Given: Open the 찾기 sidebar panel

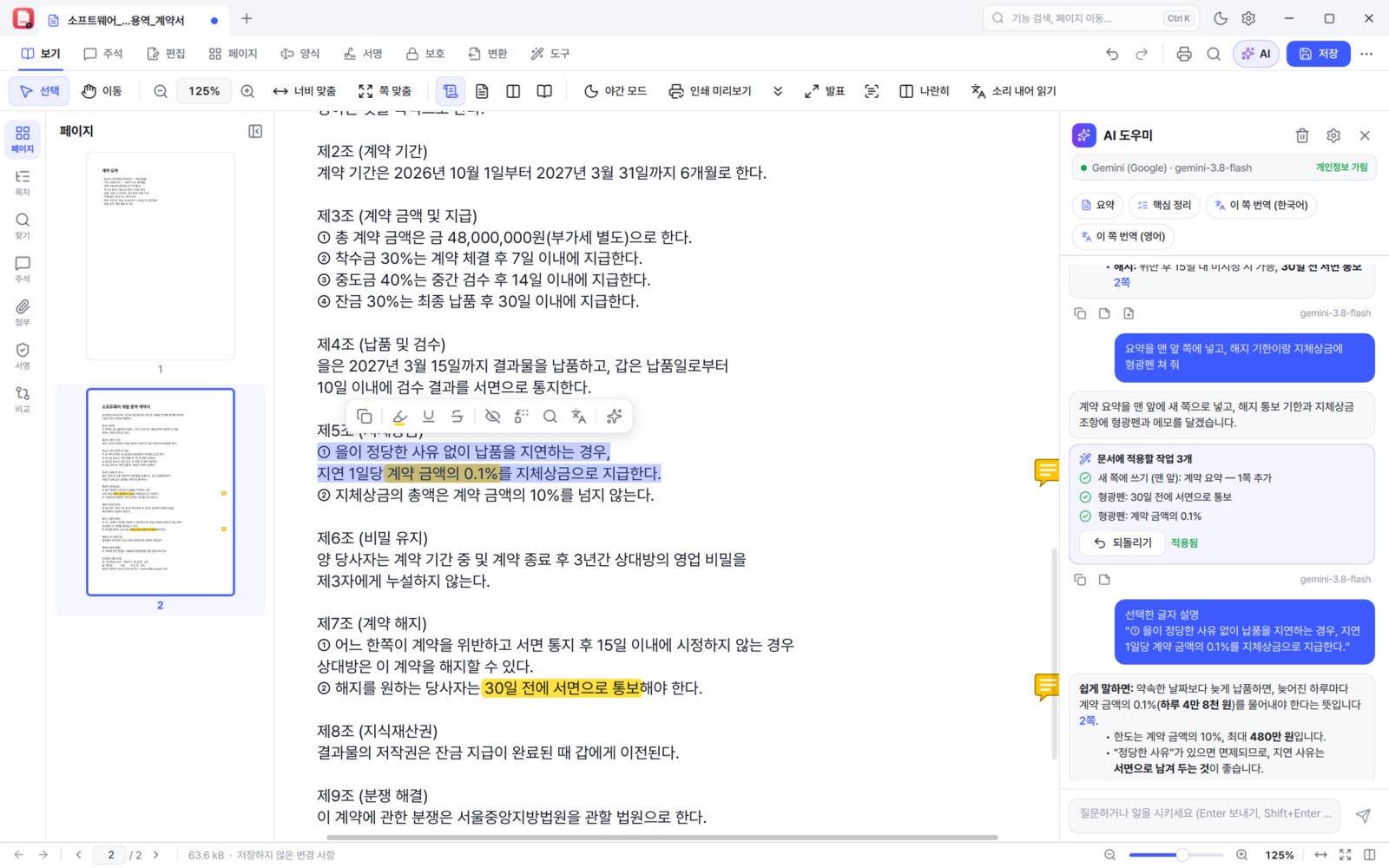Looking at the screenshot, I should tap(23, 226).
